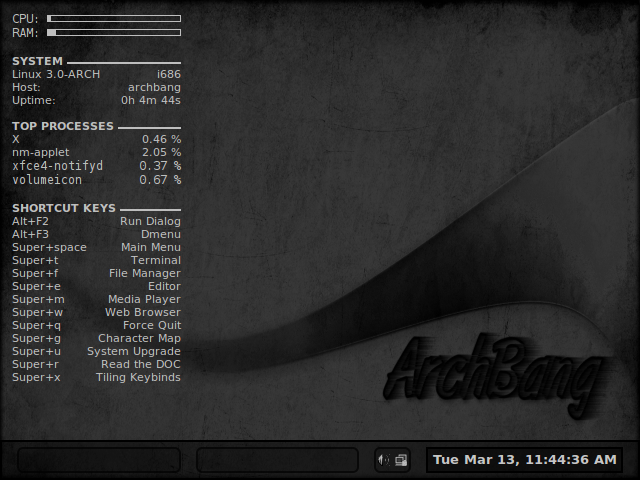Click the 'Super+g' shortcut text
Viewport: 640px width, 480px height.
[x=36, y=339]
